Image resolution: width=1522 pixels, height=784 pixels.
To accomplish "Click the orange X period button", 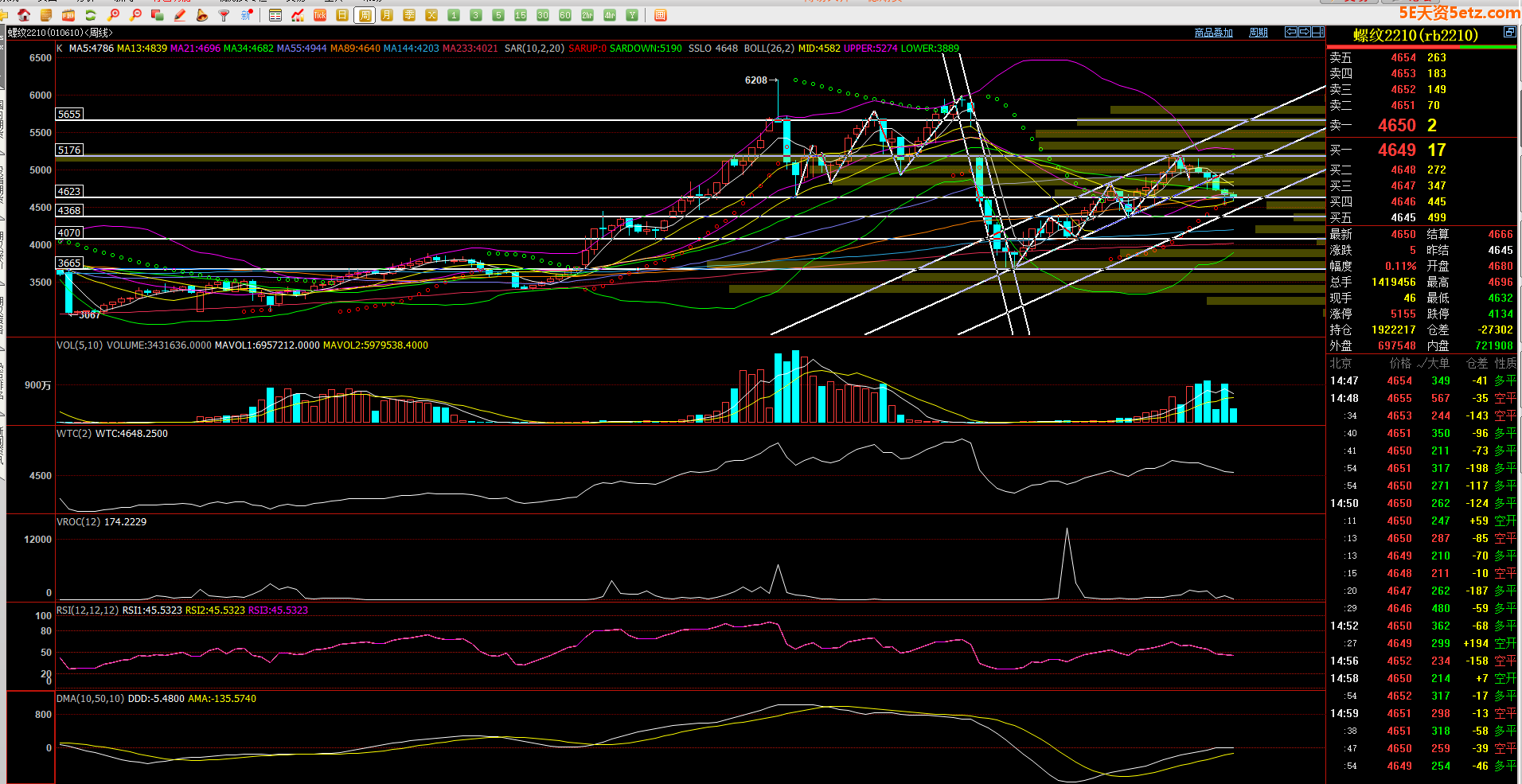I will pos(431,15).
